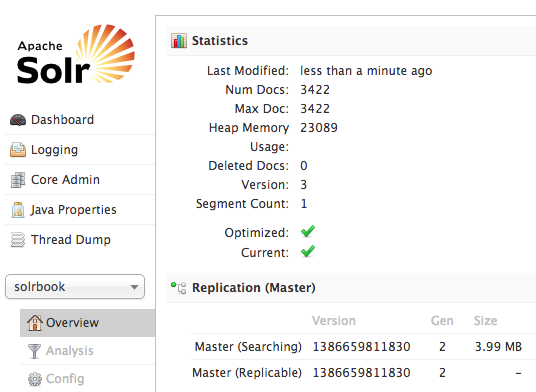This screenshot has width=536, height=392.
Task: Click the Apache Solr logo
Action: 76,54
